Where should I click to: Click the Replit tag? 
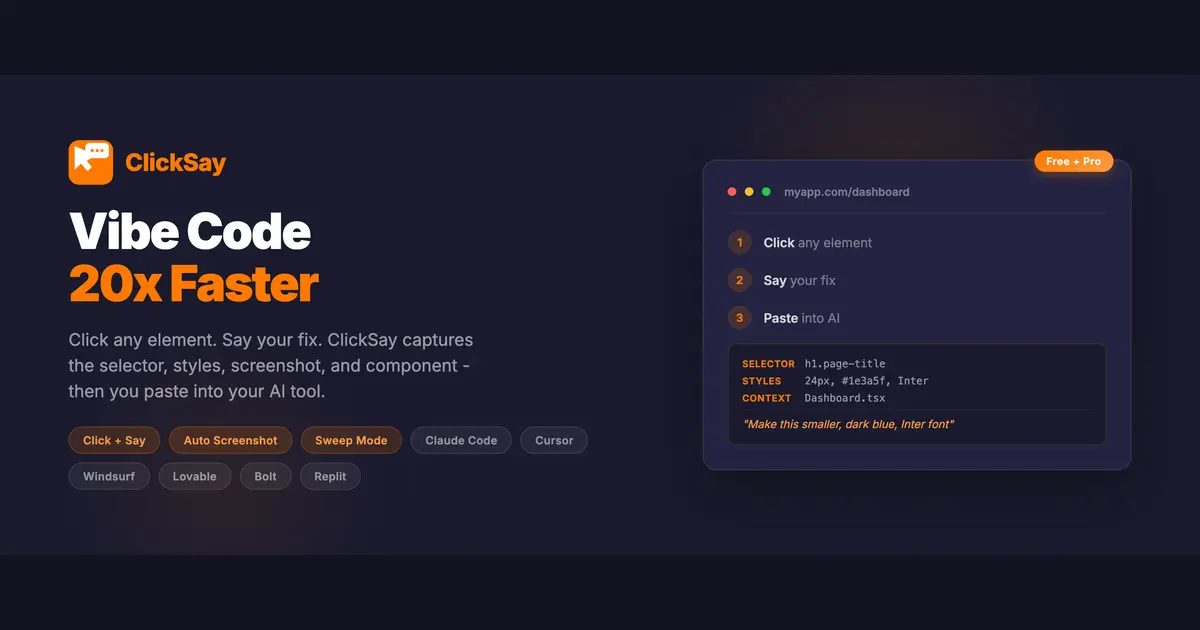(330, 476)
